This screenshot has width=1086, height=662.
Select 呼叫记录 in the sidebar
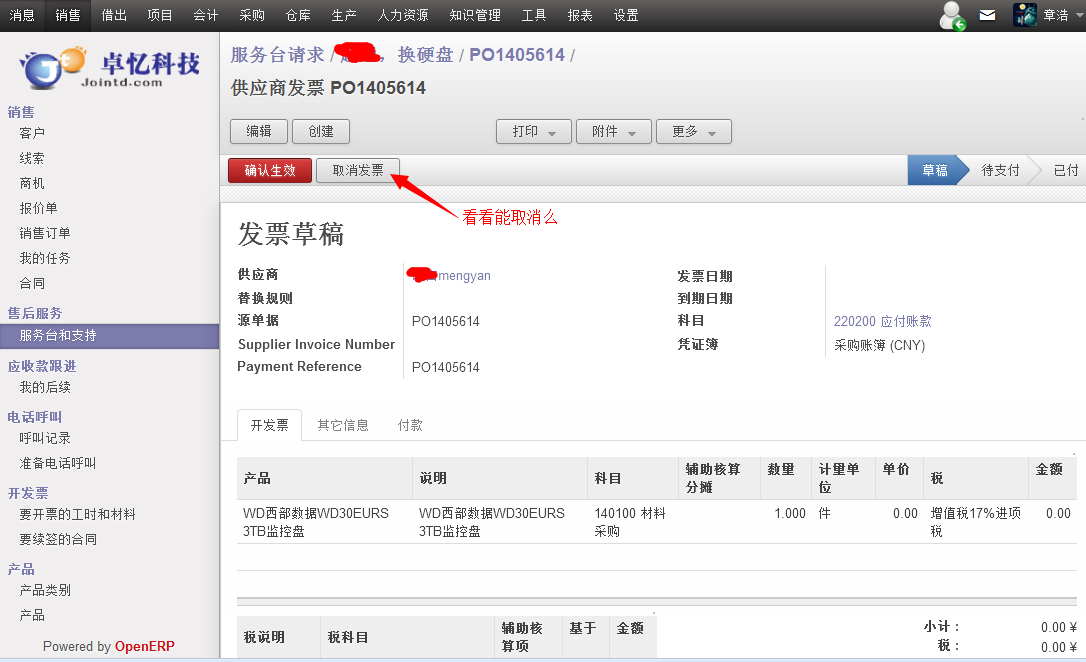click(45, 438)
